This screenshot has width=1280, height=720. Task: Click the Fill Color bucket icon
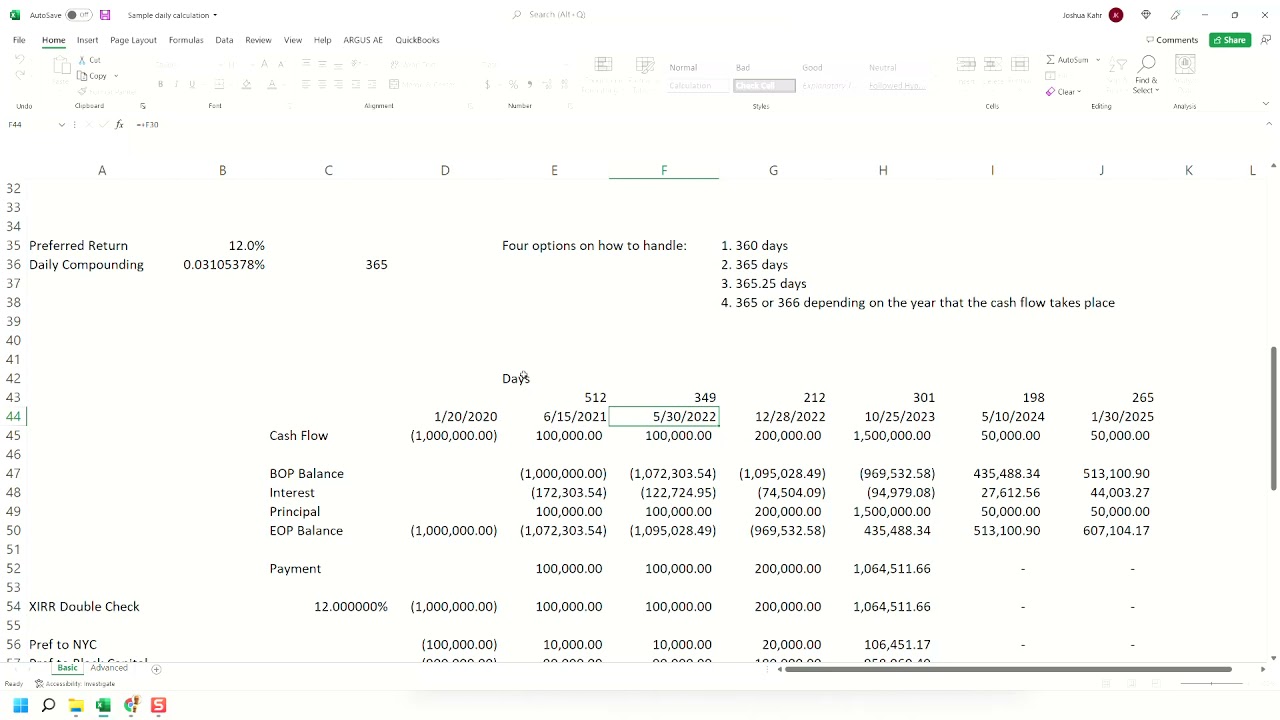coord(246,85)
